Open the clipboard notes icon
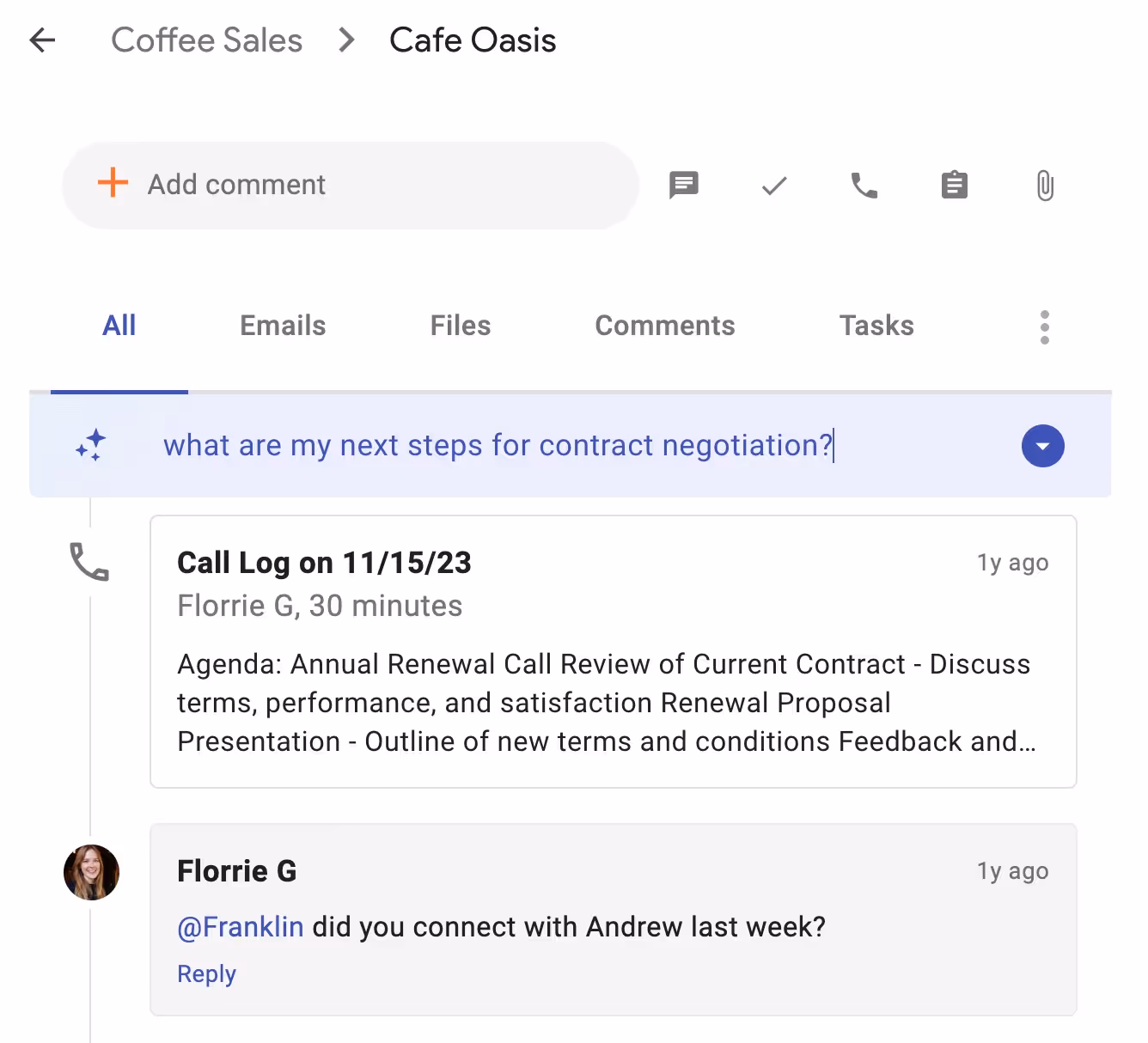Viewport: 1148px width, 1043px height. click(x=955, y=185)
